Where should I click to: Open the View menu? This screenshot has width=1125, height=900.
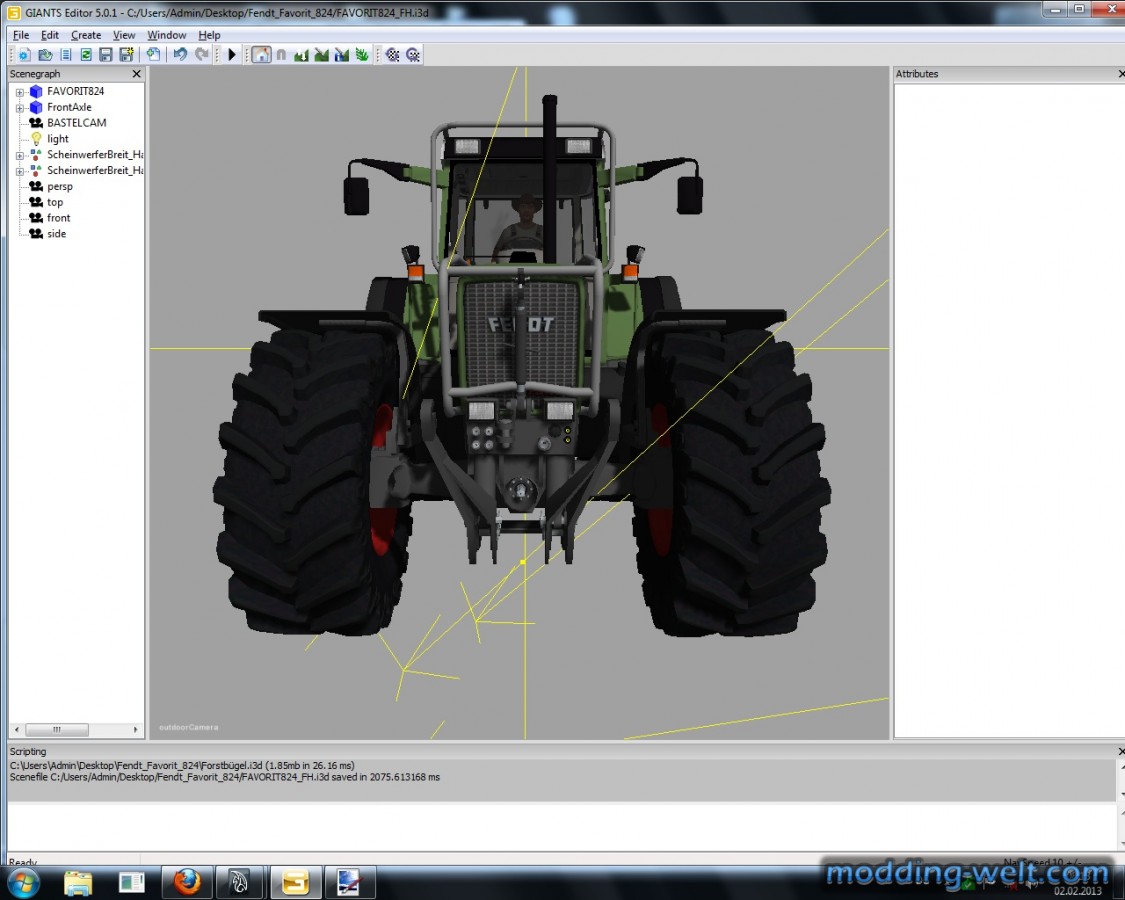[123, 34]
